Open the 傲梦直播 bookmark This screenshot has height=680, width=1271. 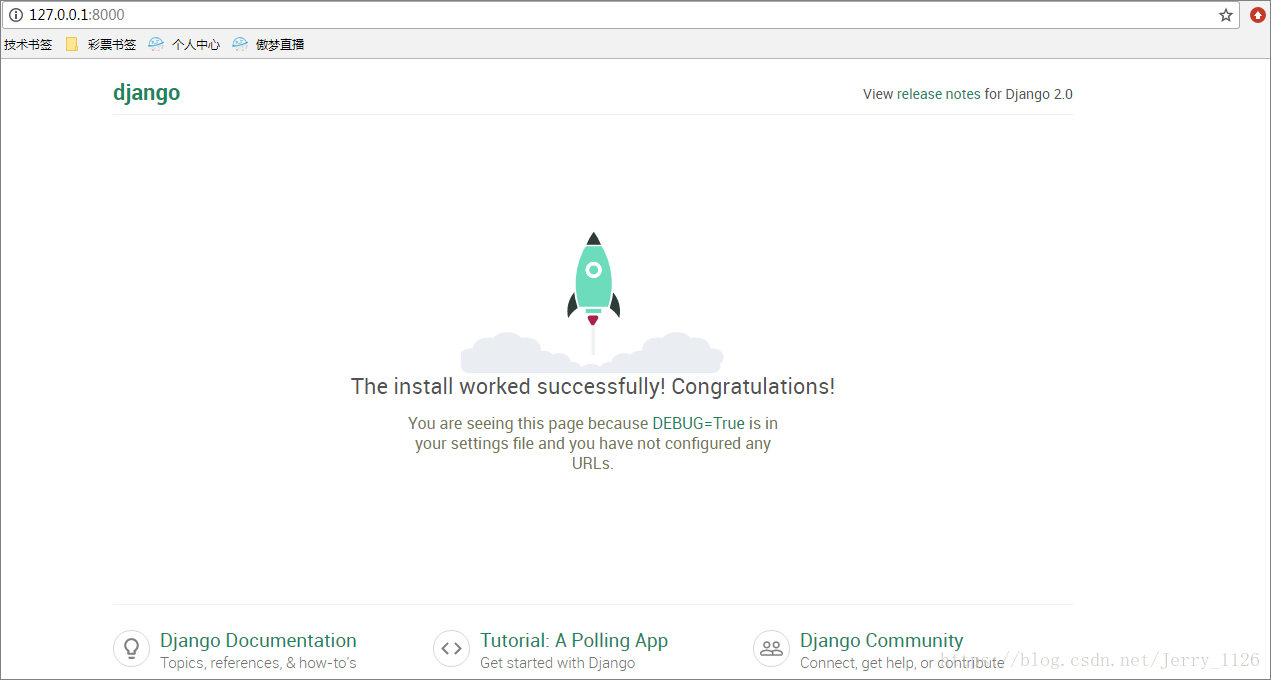click(x=280, y=44)
